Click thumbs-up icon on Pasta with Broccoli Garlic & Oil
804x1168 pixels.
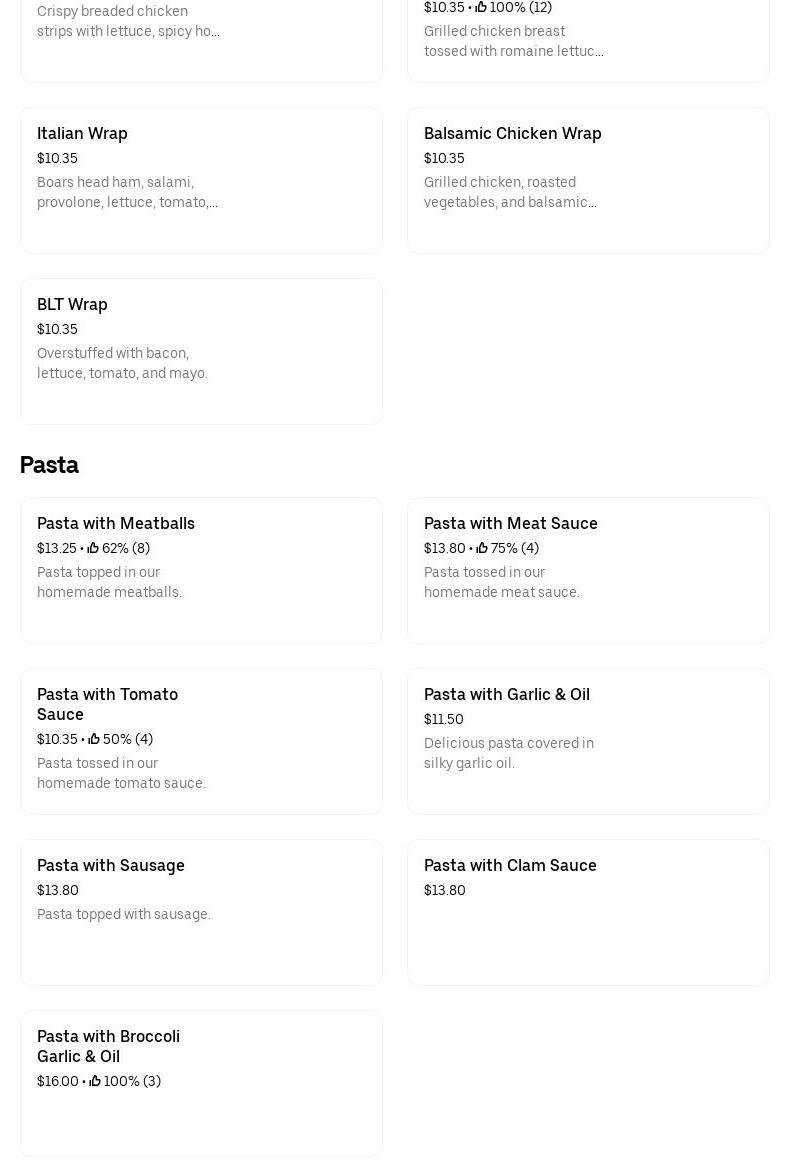[x=95, y=1081]
